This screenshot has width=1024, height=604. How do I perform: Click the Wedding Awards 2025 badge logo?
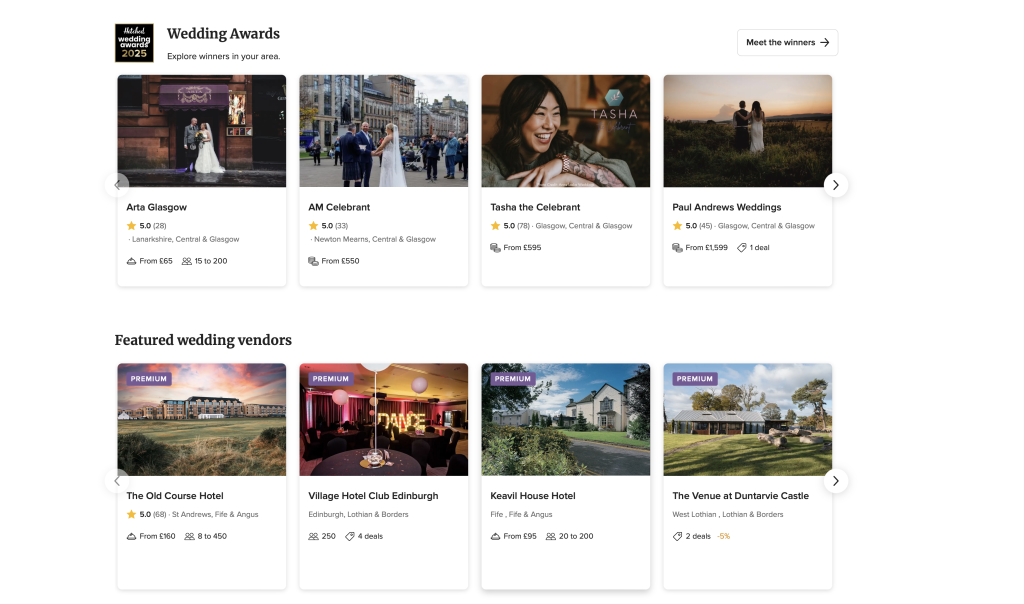coord(134,43)
